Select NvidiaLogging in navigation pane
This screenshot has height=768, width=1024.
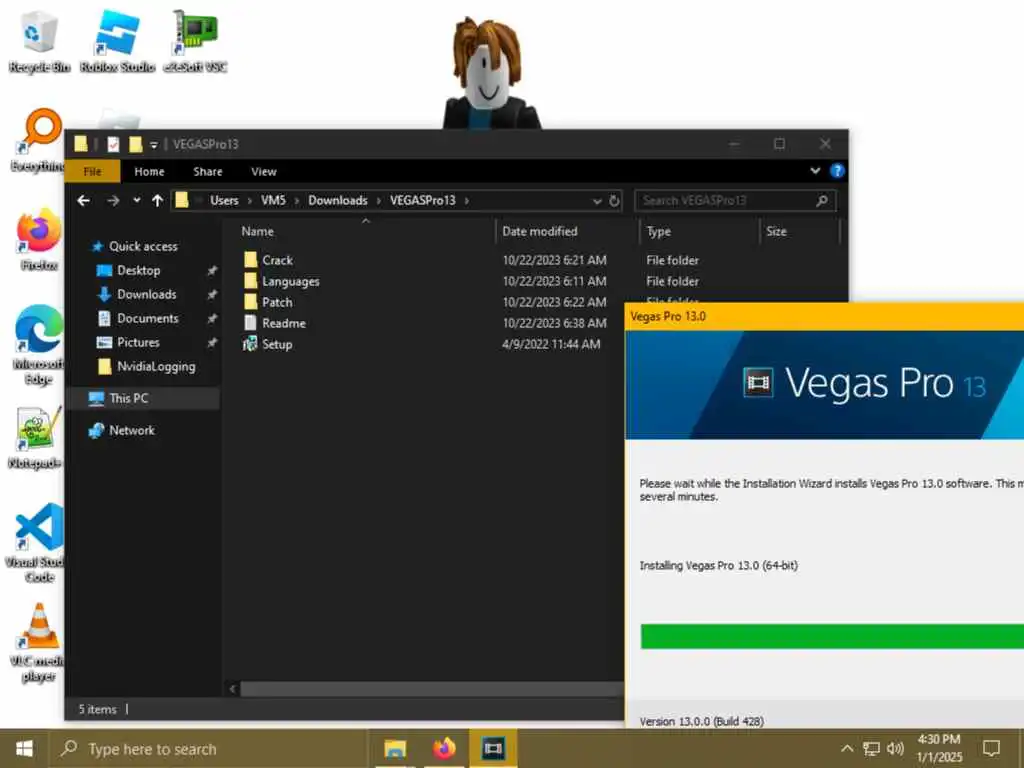pos(156,367)
